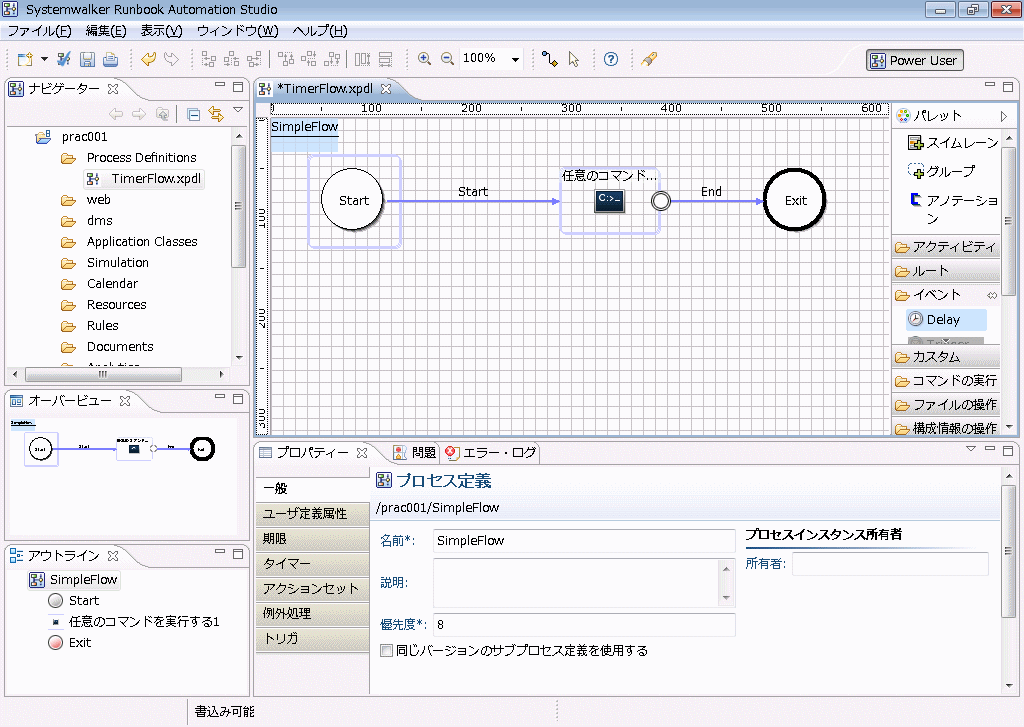Open the ファイル(F) menu
This screenshot has height=727, width=1024.
coord(39,31)
